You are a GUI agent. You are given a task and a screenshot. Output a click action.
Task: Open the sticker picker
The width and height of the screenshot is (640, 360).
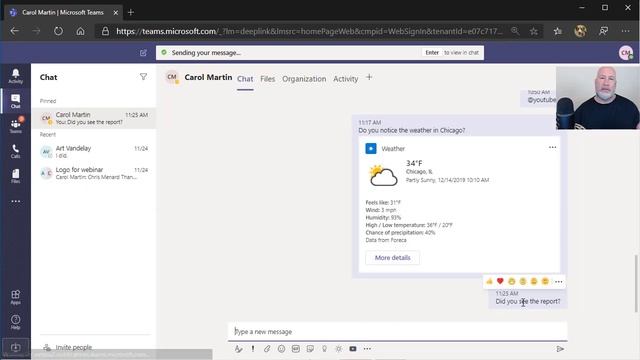coord(310,349)
